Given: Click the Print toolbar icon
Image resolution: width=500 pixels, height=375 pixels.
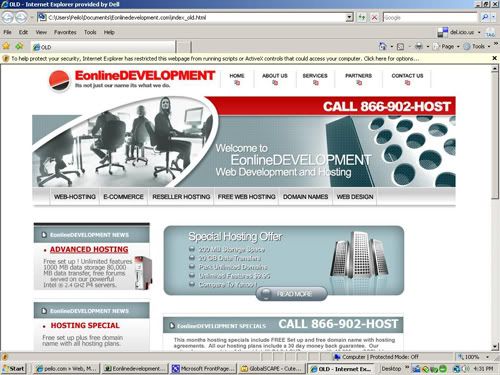Looking at the screenshot, I should 419,46.
